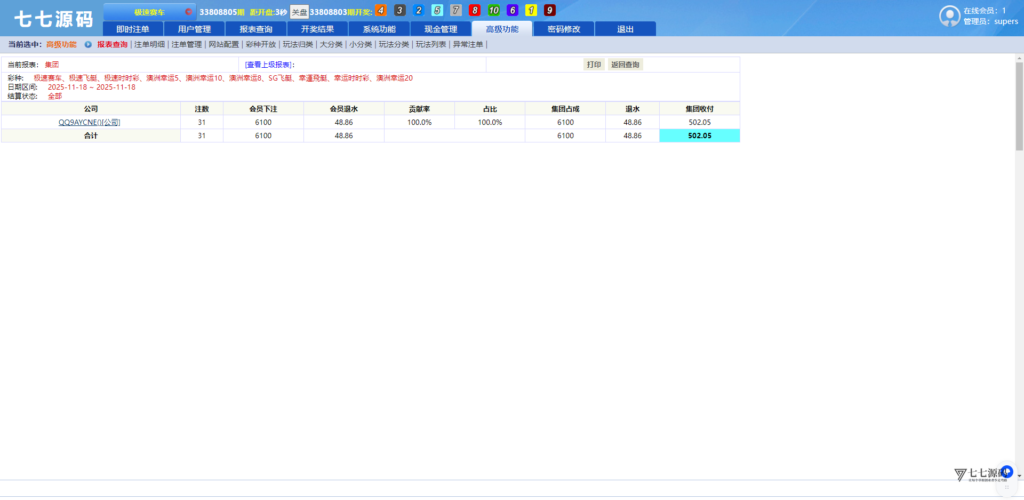This screenshot has width=1024, height=500.
Task: Select the 退出 logout tab
Action: click(x=625, y=29)
